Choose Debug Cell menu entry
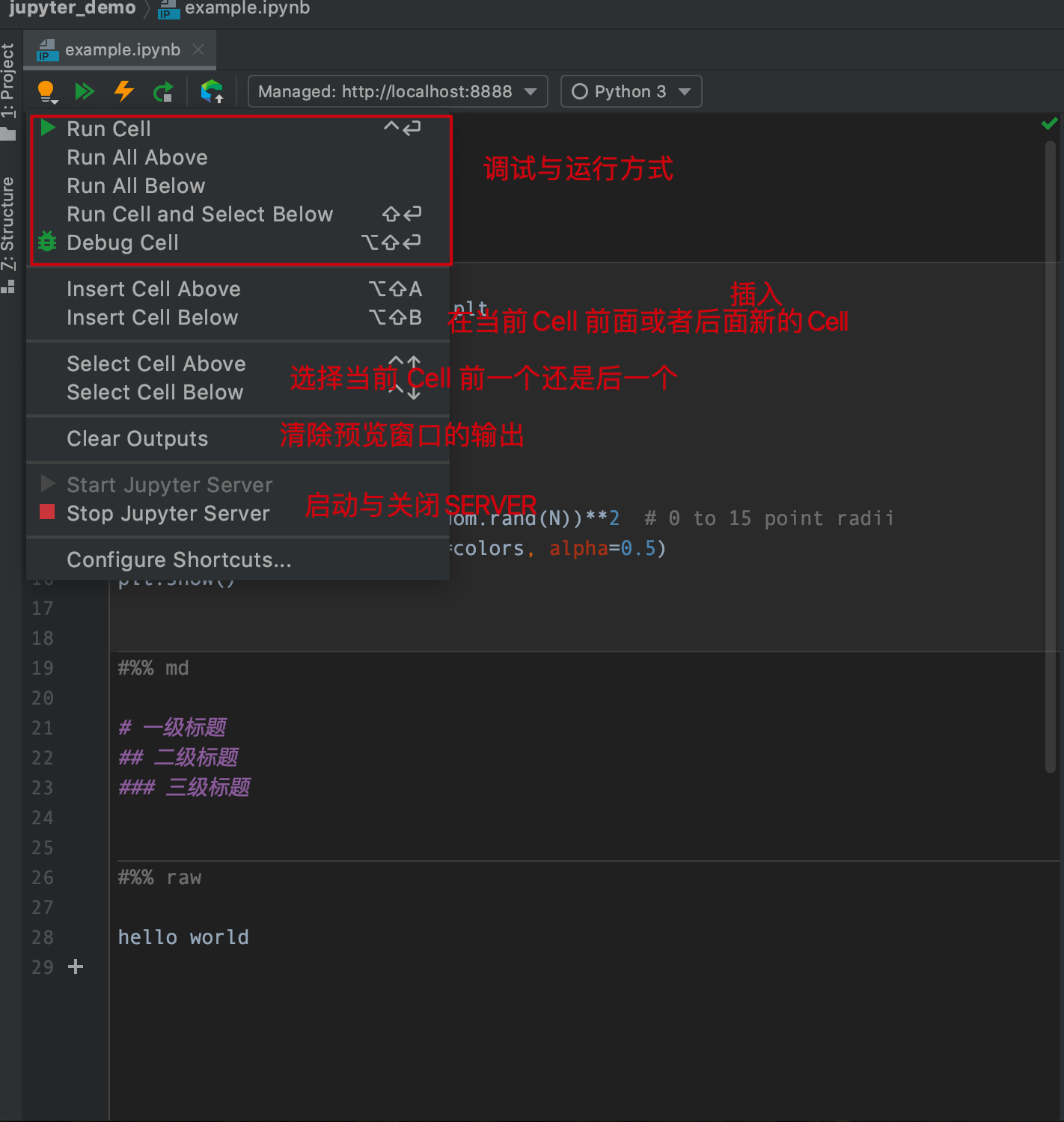Screen dimensions: 1064x1122 click(238, 242)
